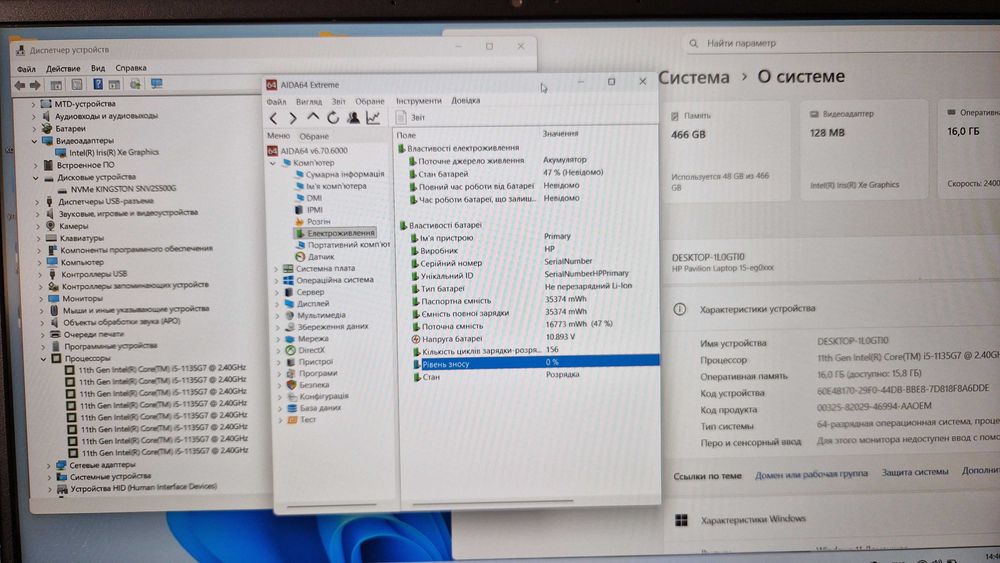Go forward in AIDA64 toolbar

[x=293, y=118]
